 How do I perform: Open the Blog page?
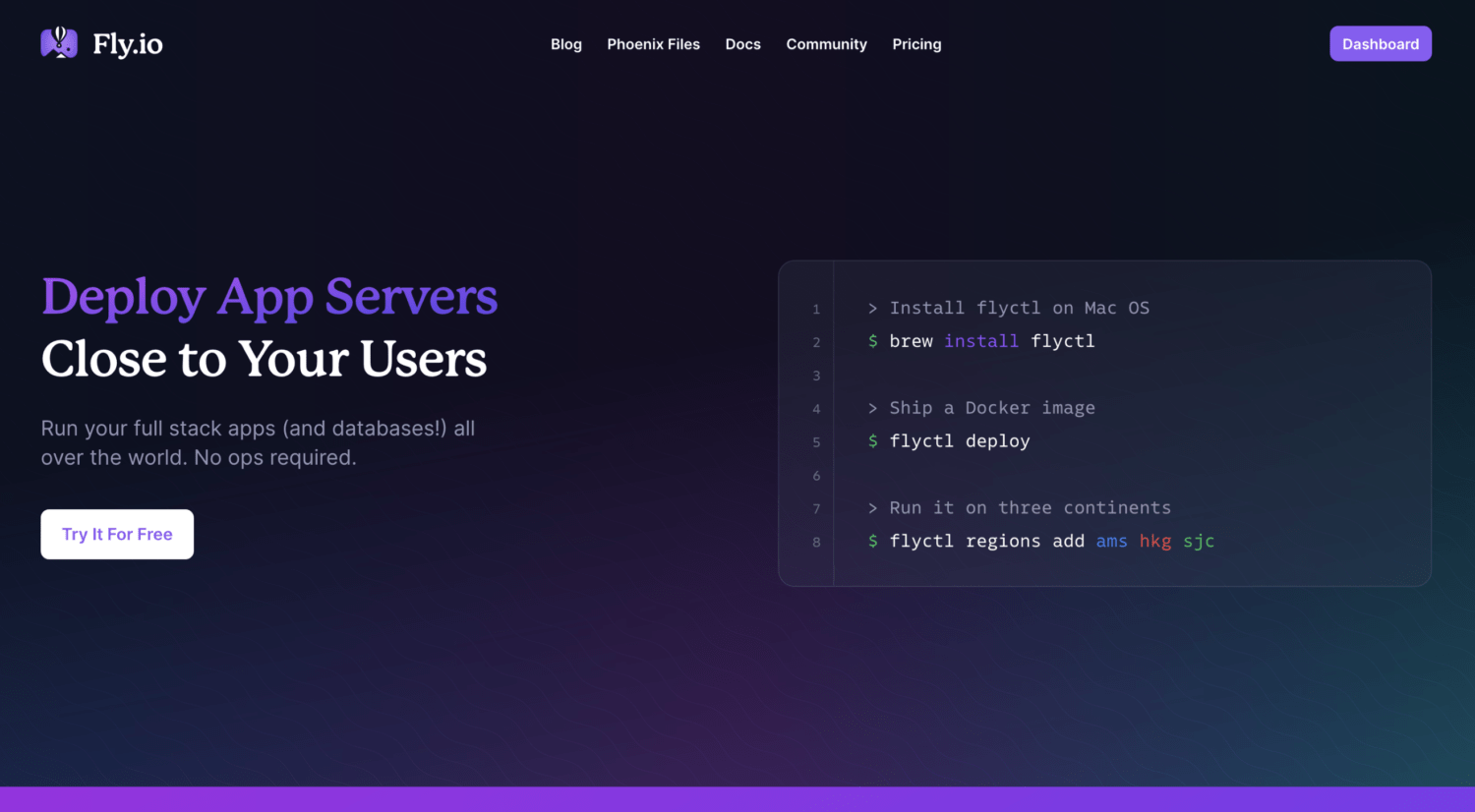pos(565,44)
